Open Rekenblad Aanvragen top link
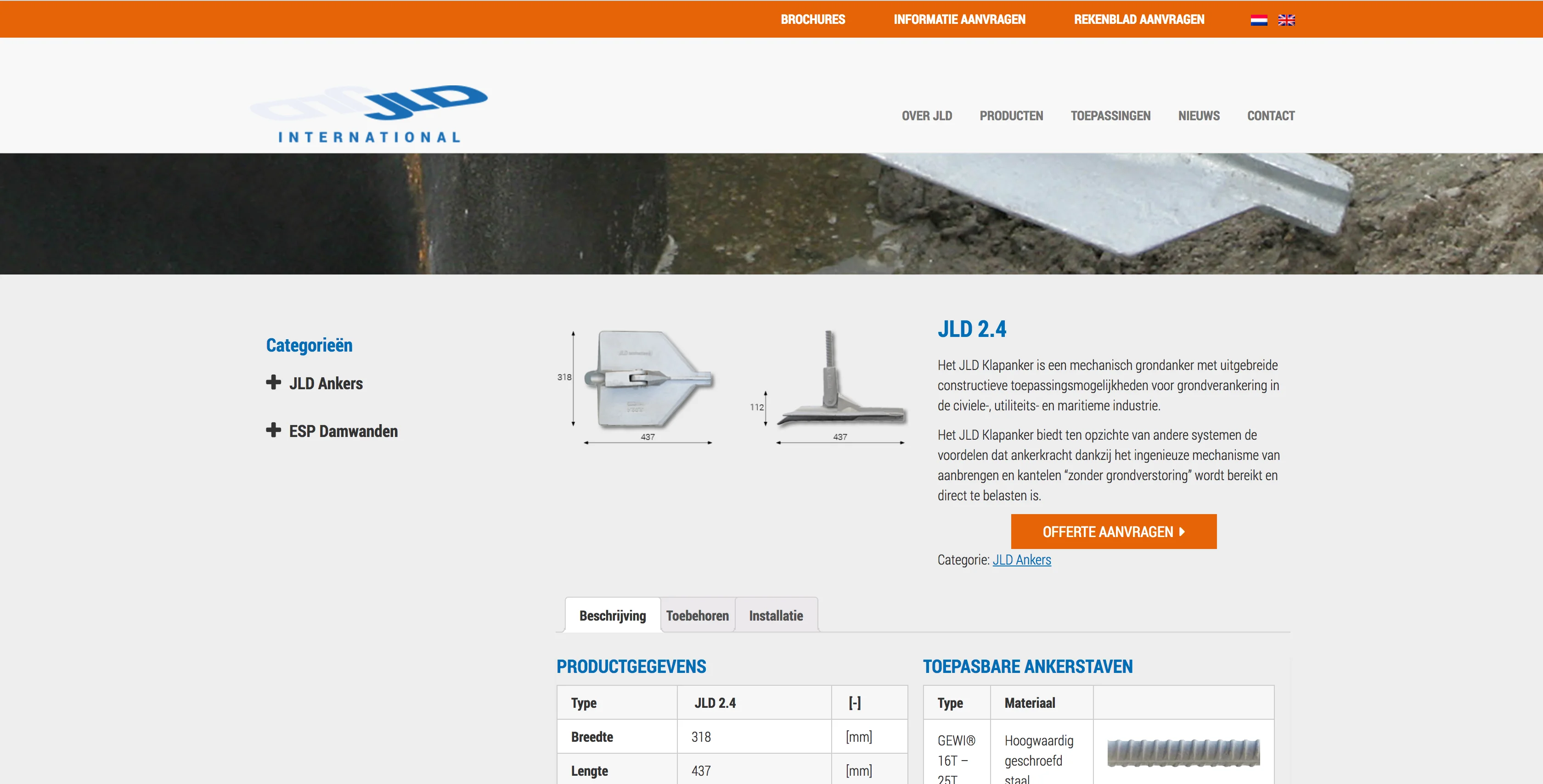Image resolution: width=1543 pixels, height=784 pixels. (1139, 19)
